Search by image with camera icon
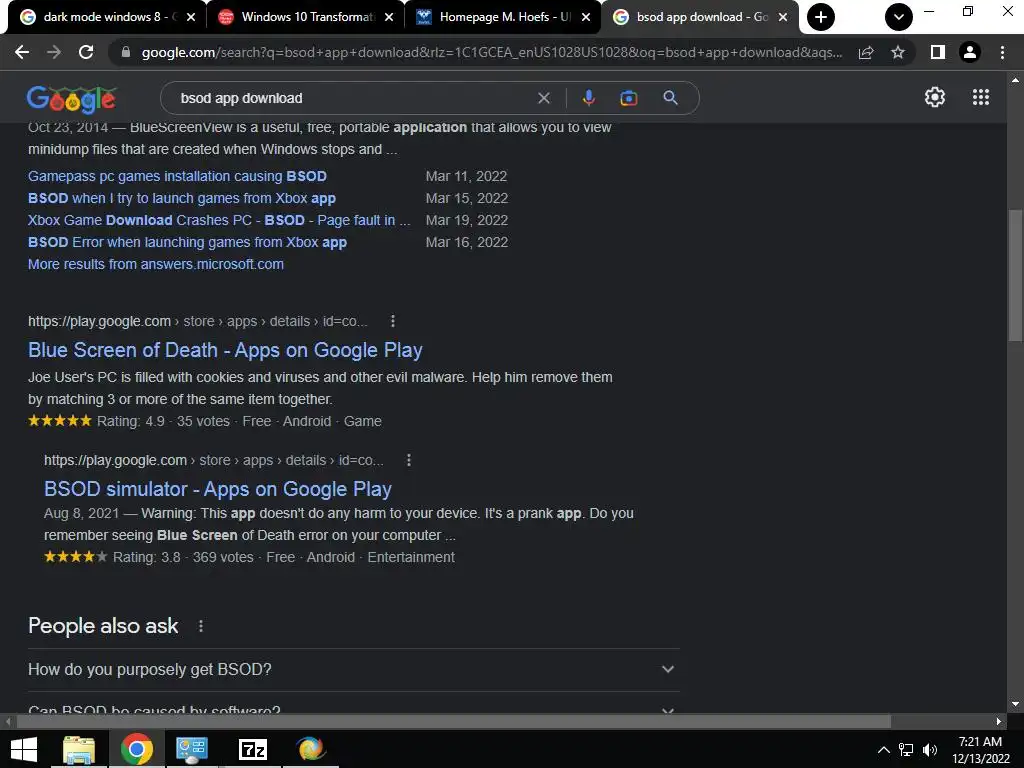This screenshot has width=1024, height=768. 628,98
